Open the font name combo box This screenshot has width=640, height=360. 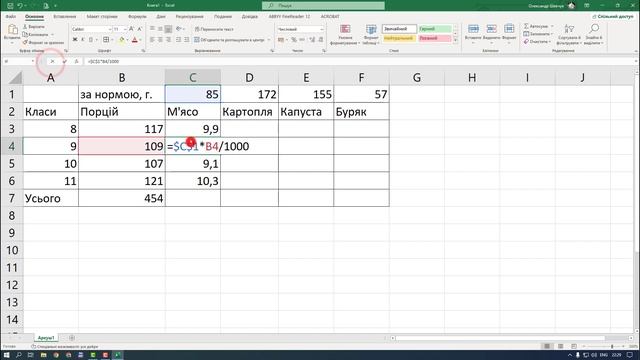91,29
